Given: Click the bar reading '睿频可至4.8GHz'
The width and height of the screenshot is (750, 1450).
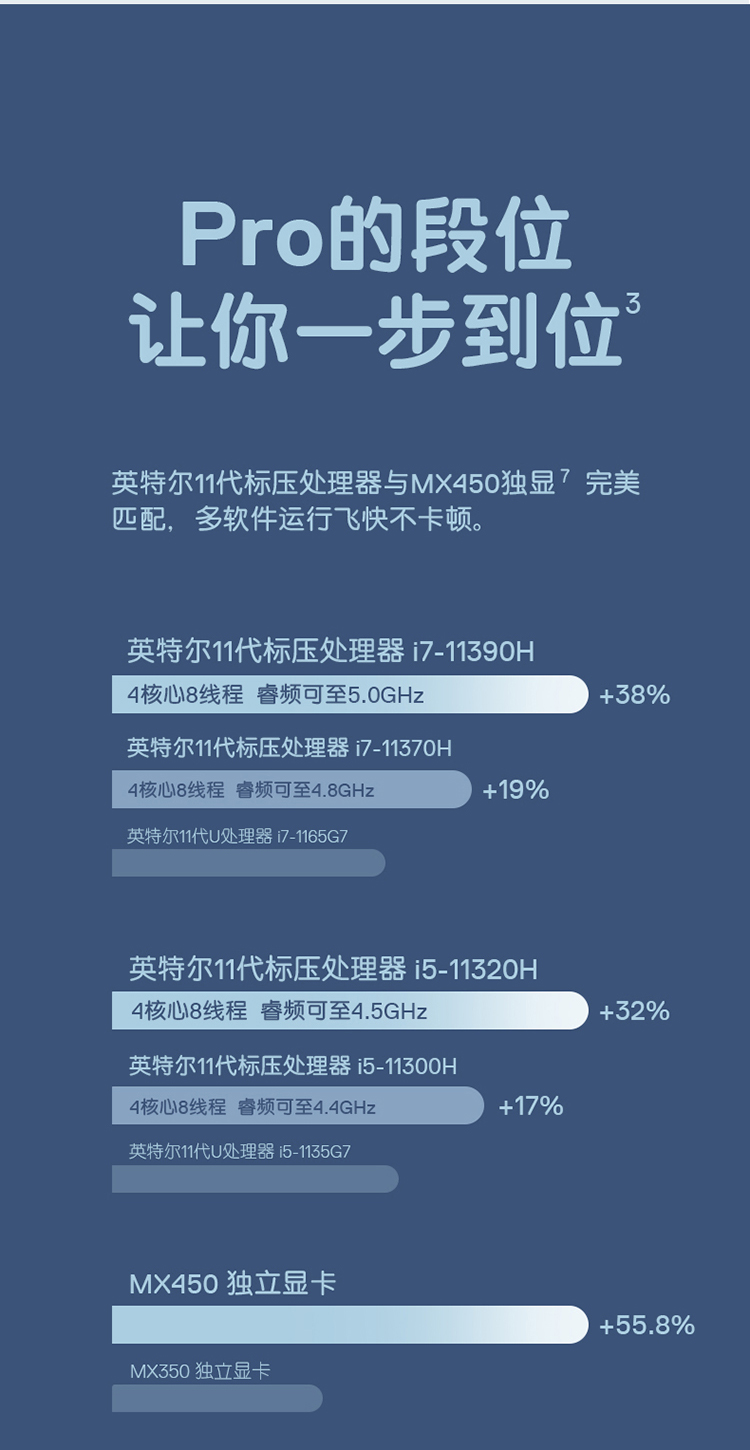Looking at the screenshot, I should point(291,789).
